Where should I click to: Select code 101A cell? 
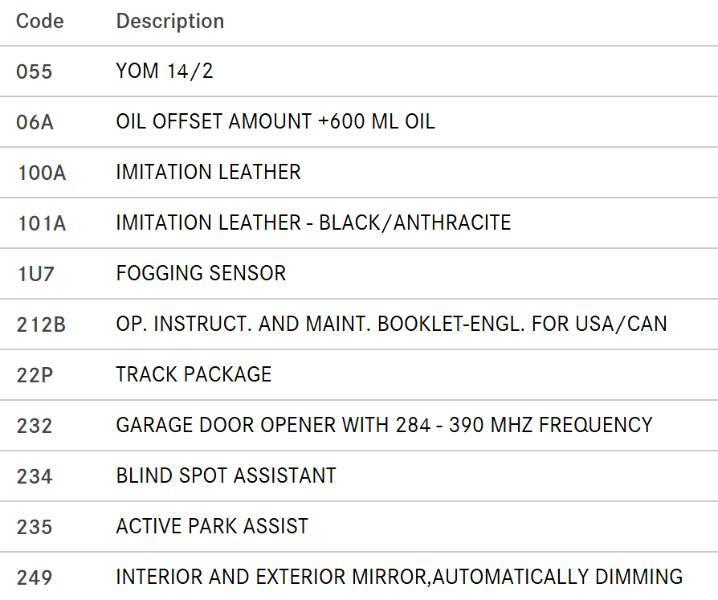click(x=41, y=223)
